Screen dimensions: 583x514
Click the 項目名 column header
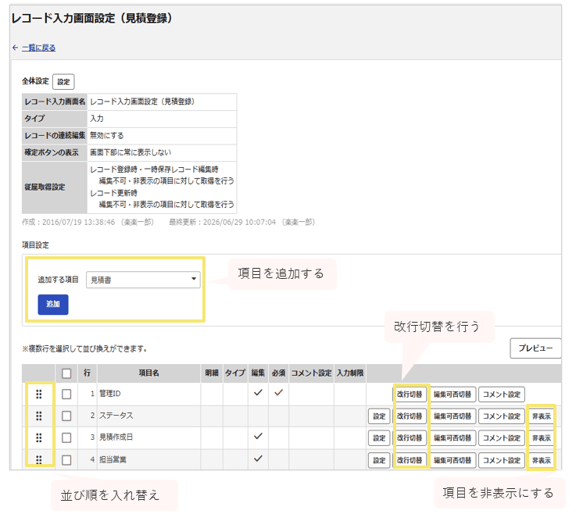pyautogui.click(x=149, y=373)
